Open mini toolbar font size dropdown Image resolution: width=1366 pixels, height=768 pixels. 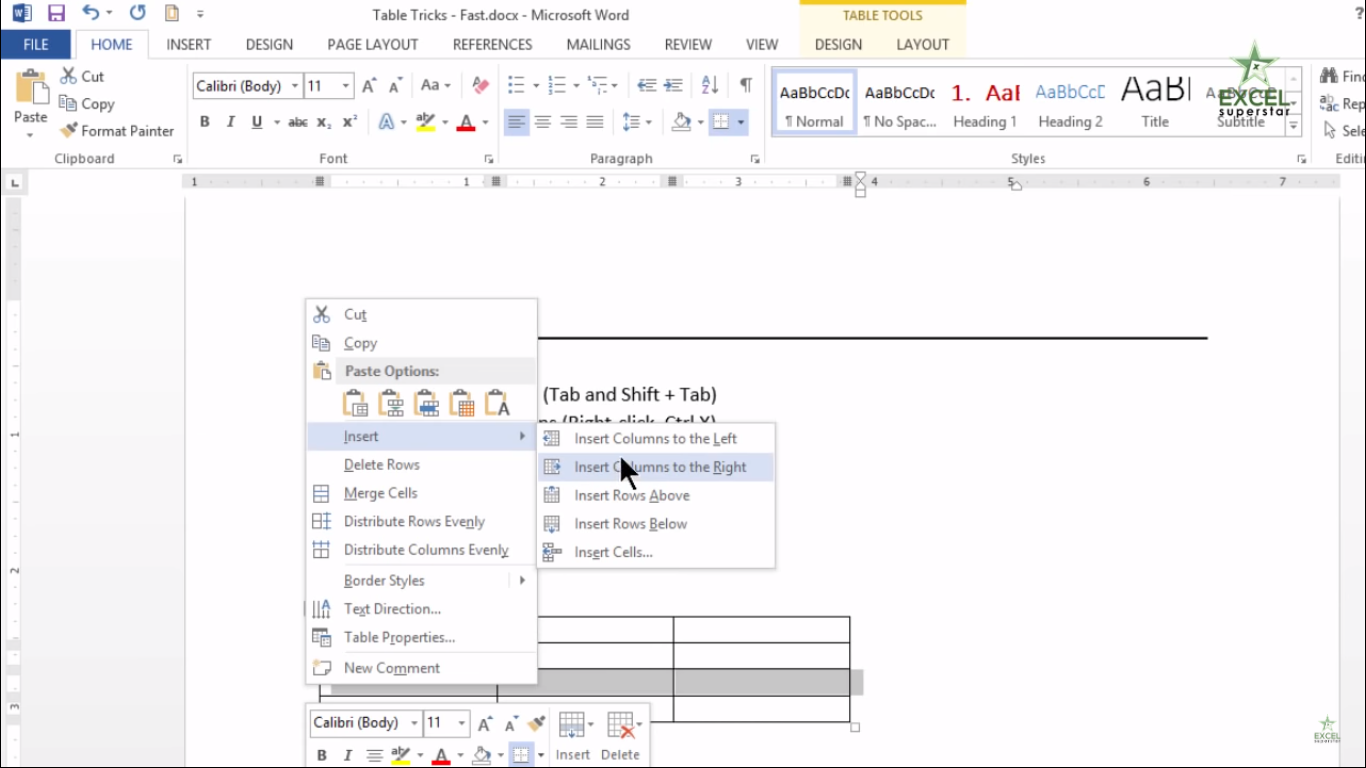click(462, 722)
